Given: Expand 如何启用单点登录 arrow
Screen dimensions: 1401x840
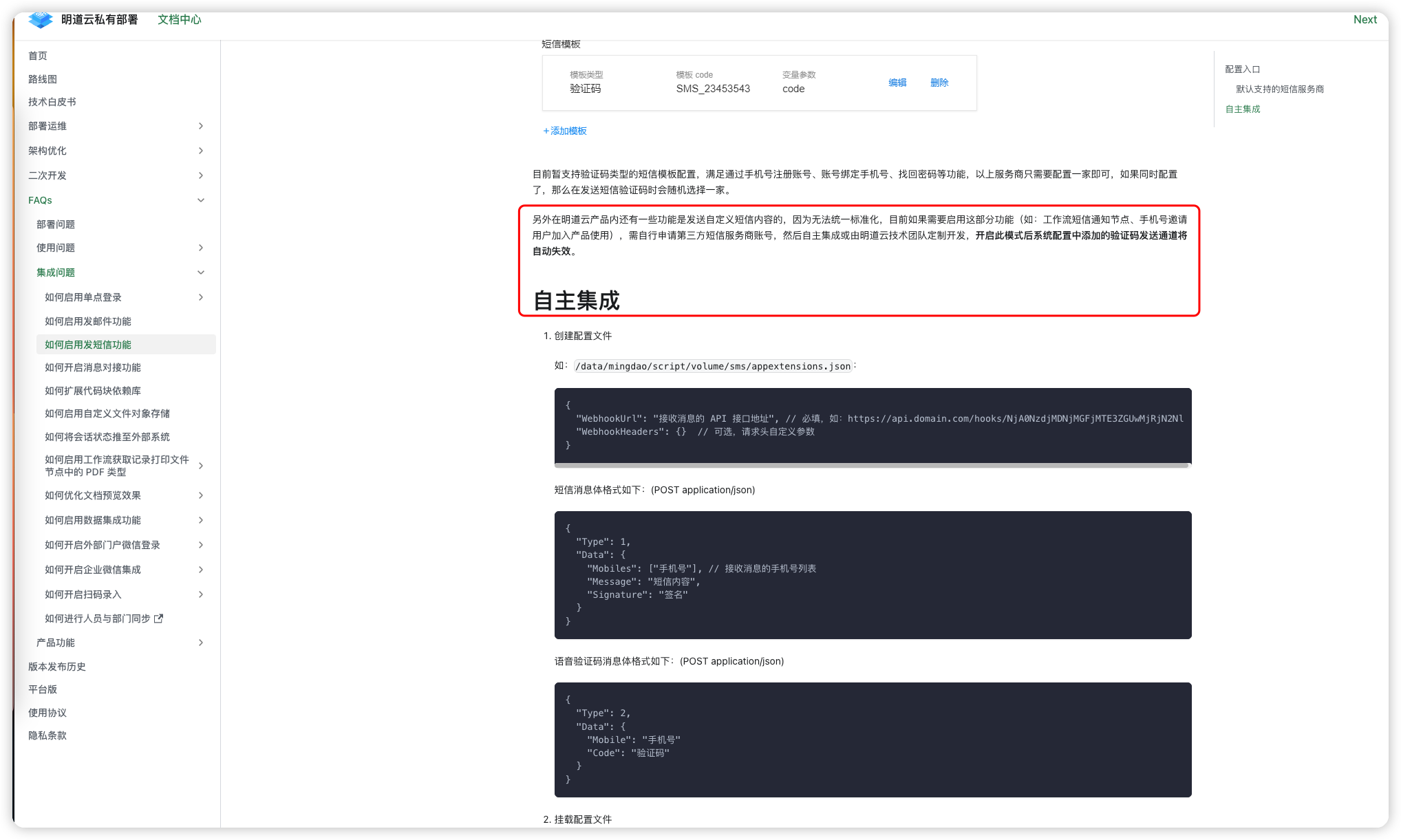Looking at the screenshot, I should coord(201,297).
